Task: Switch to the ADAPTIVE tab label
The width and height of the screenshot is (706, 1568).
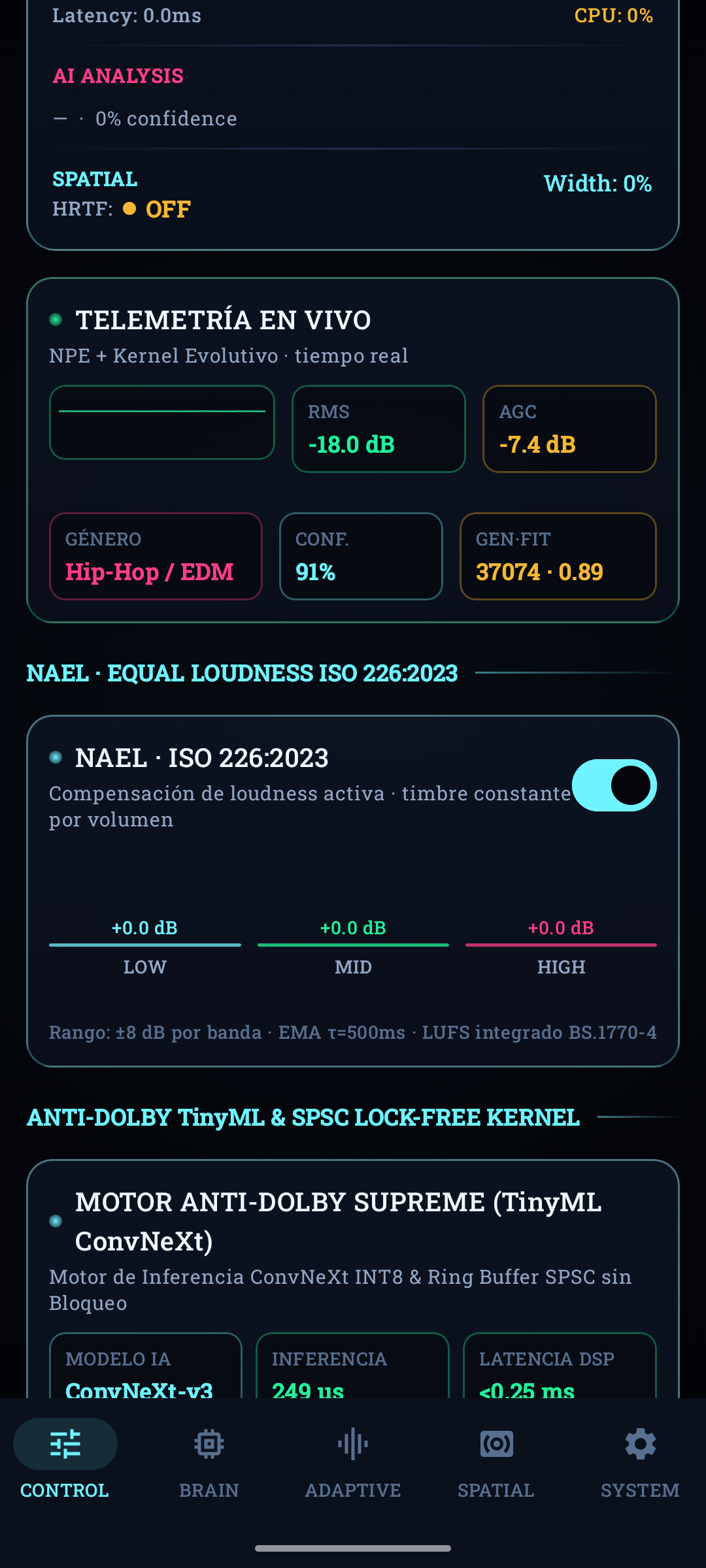Action: click(353, 1490)
